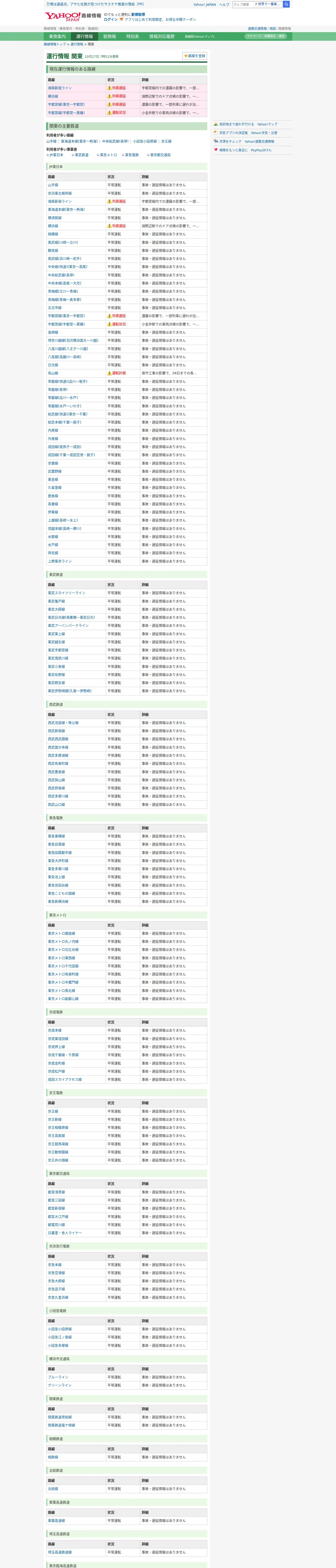Click 横須賀線 in the JR東日本 table
This screenshot has width=336, height=1568.
55,217
